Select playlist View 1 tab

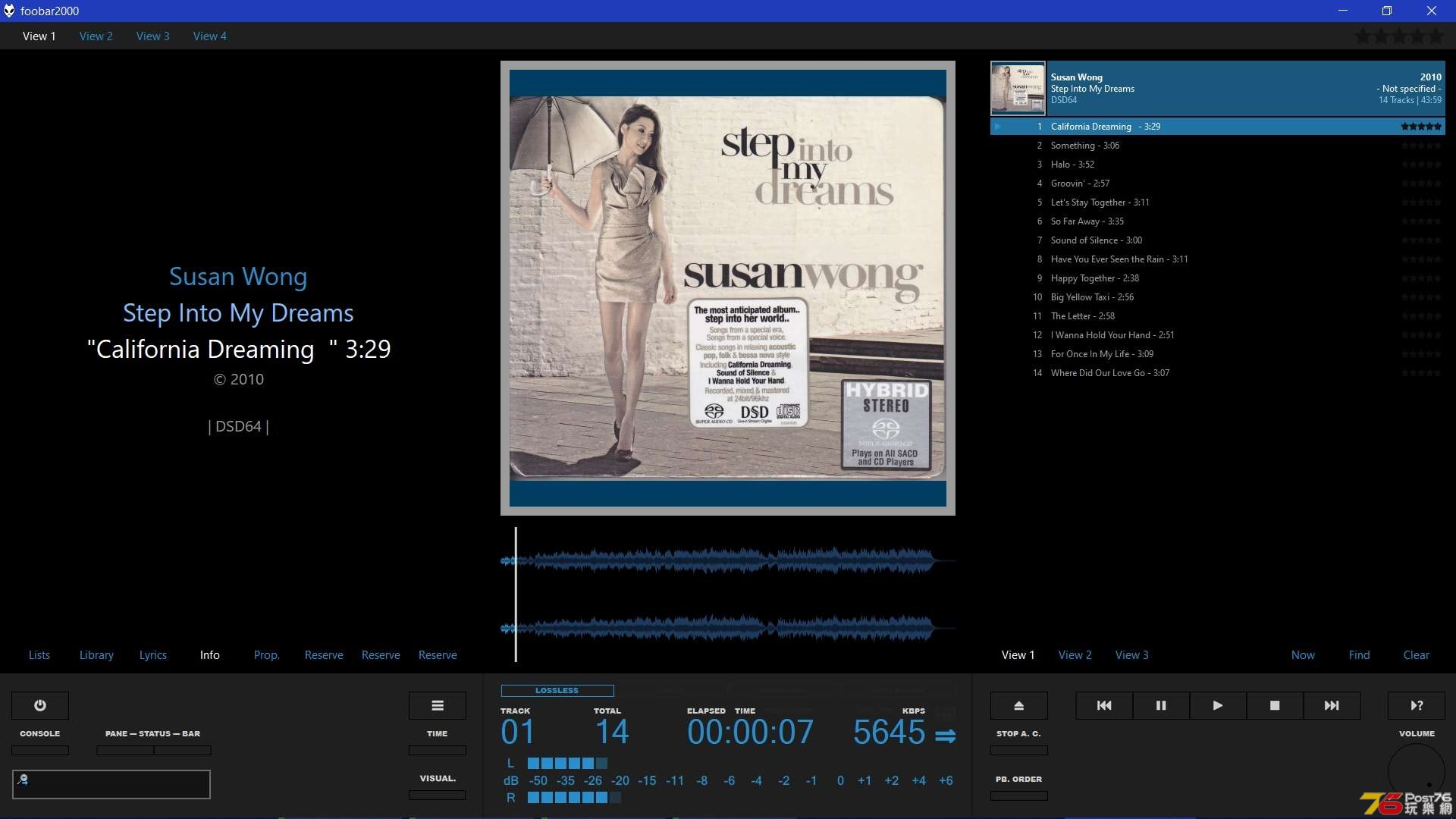[1018, 655]
